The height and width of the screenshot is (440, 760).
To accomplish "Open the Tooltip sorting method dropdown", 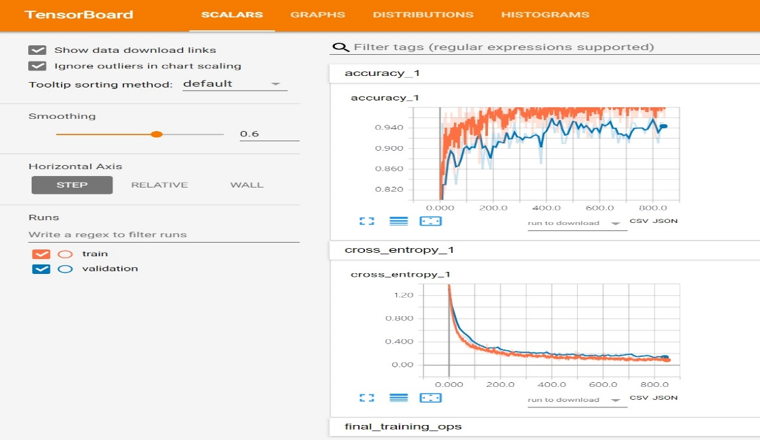I will pyautogui.click(x=232, y=84).
